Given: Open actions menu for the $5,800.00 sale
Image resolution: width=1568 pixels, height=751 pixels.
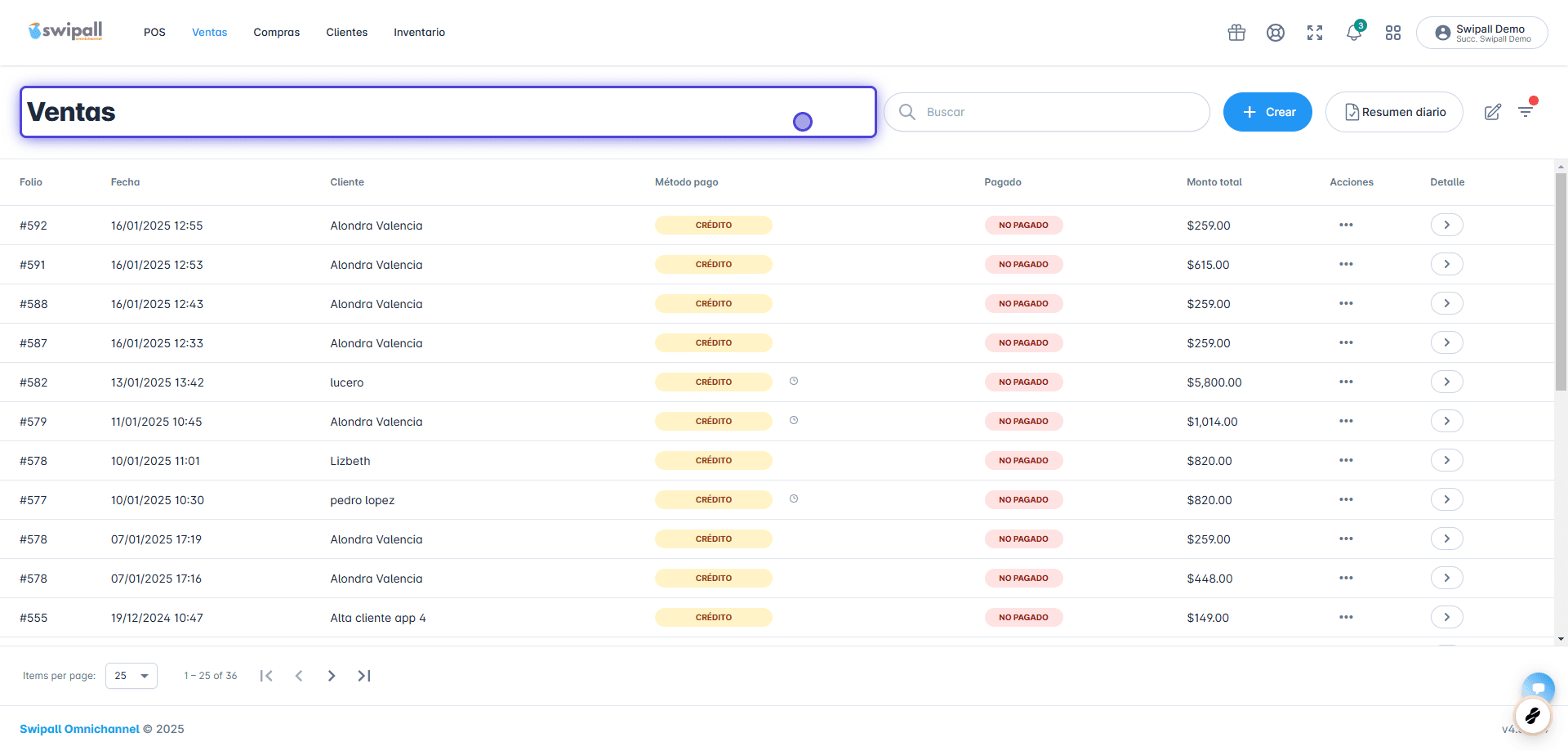Looking at the screenshot, I should tap(1346, 382).
